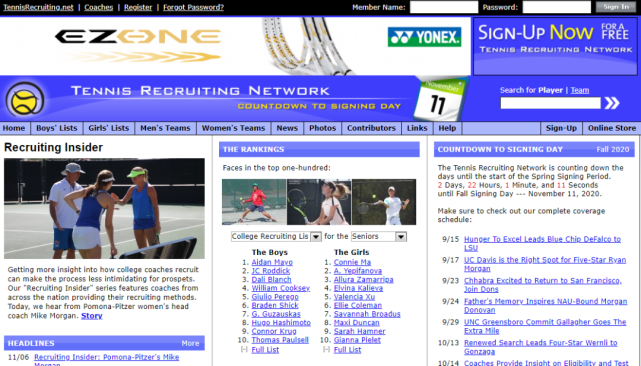Screen dimensions: 641x366
Task: Open Savannah Broadus player link
Action: [x=367, y=314]
